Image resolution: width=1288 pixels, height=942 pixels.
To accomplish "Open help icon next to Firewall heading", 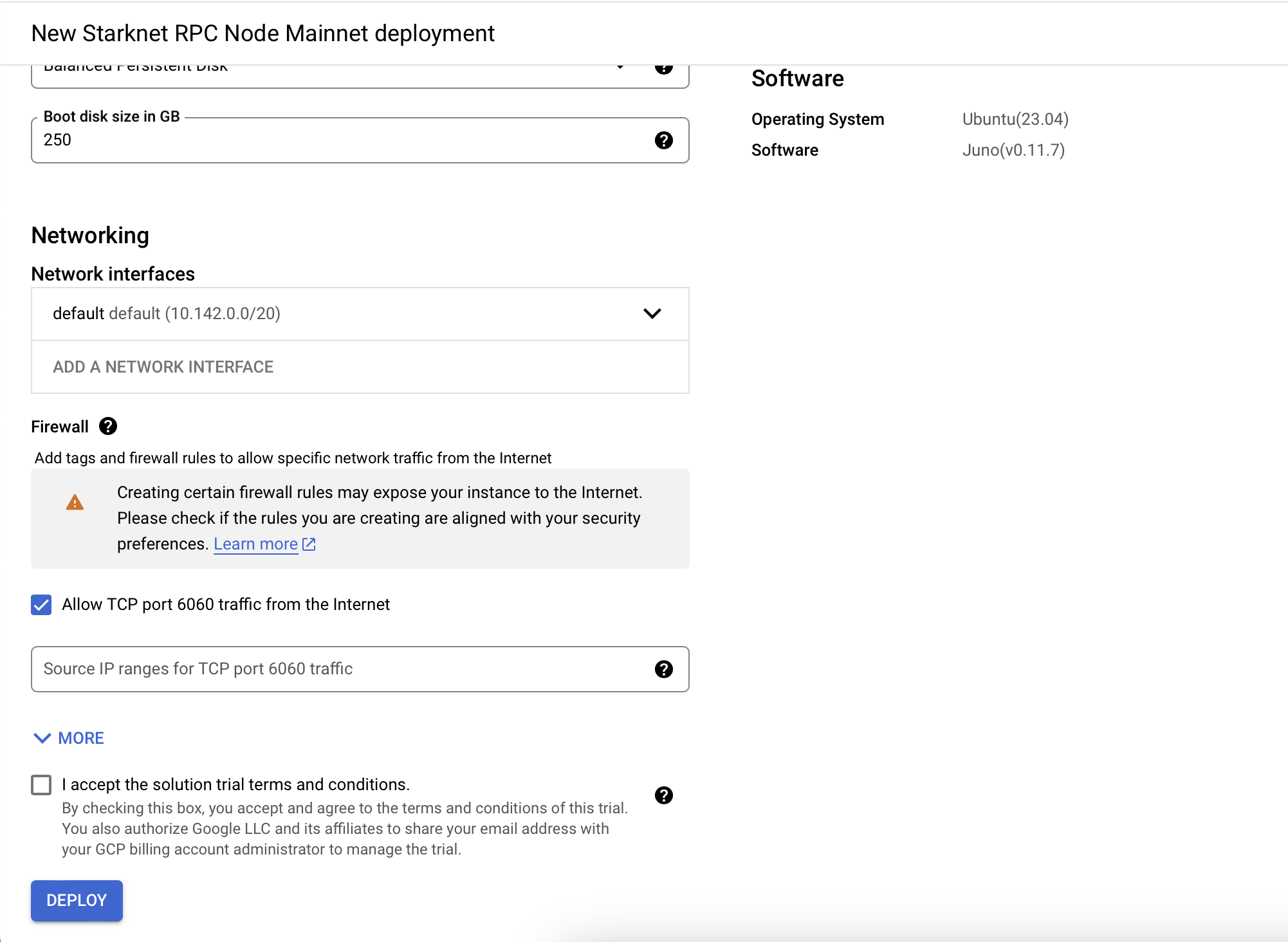I will pyautogui.click(x=108, y=426).
